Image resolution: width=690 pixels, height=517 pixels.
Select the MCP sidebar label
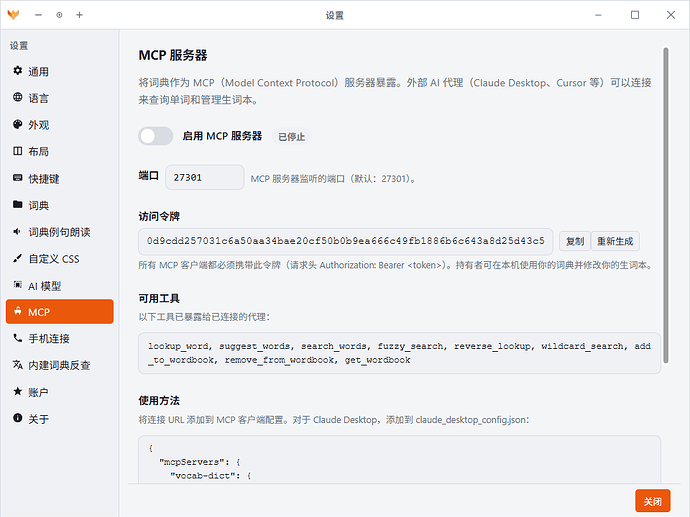click(x=39, y=312)
